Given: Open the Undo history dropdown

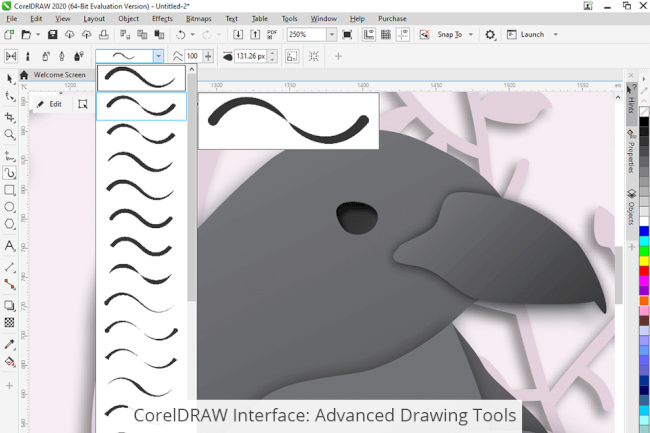Looking at the screenshot, I should 192,34.
